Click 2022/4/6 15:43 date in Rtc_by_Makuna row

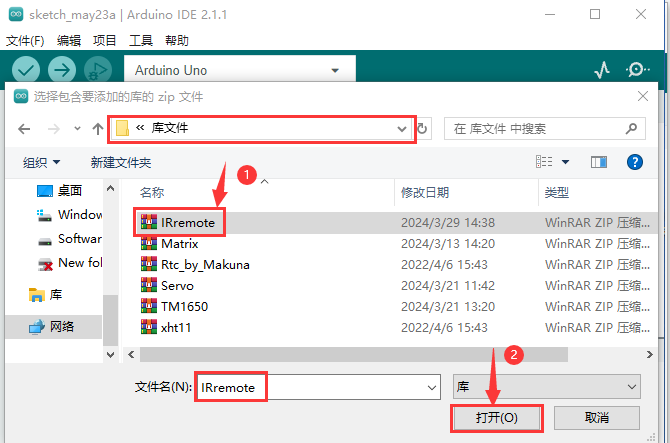pyautogui.click(x=444, y=264)
